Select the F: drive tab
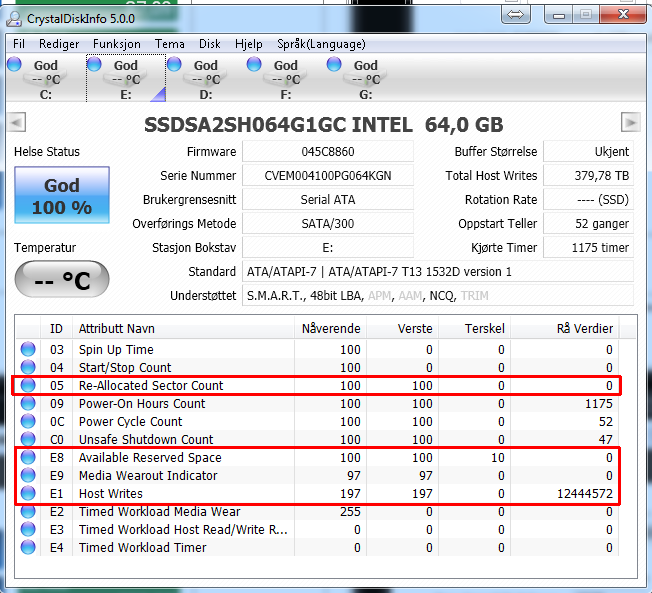Image resolution: width=652 pixels, height=593 pixels. point(286,79)
